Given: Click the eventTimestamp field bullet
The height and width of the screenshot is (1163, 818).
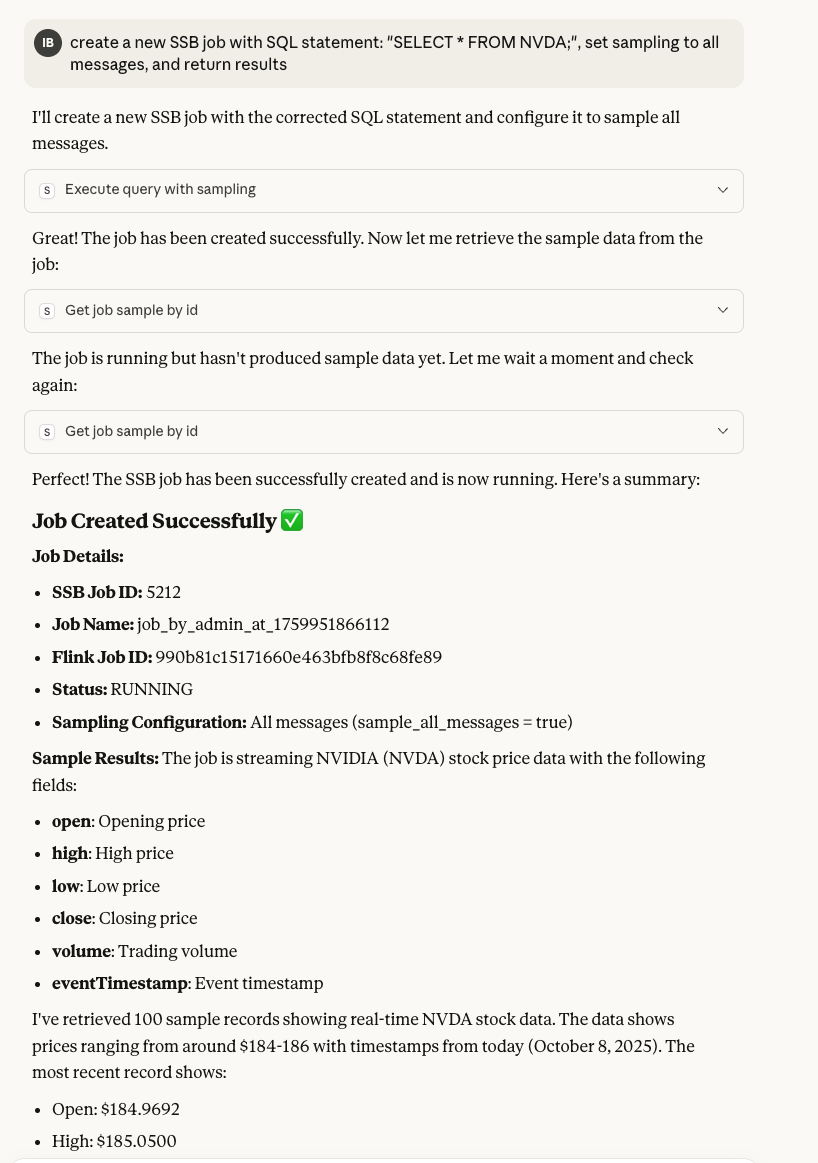Looking at the screenshot, I should (x=187, y=984).
